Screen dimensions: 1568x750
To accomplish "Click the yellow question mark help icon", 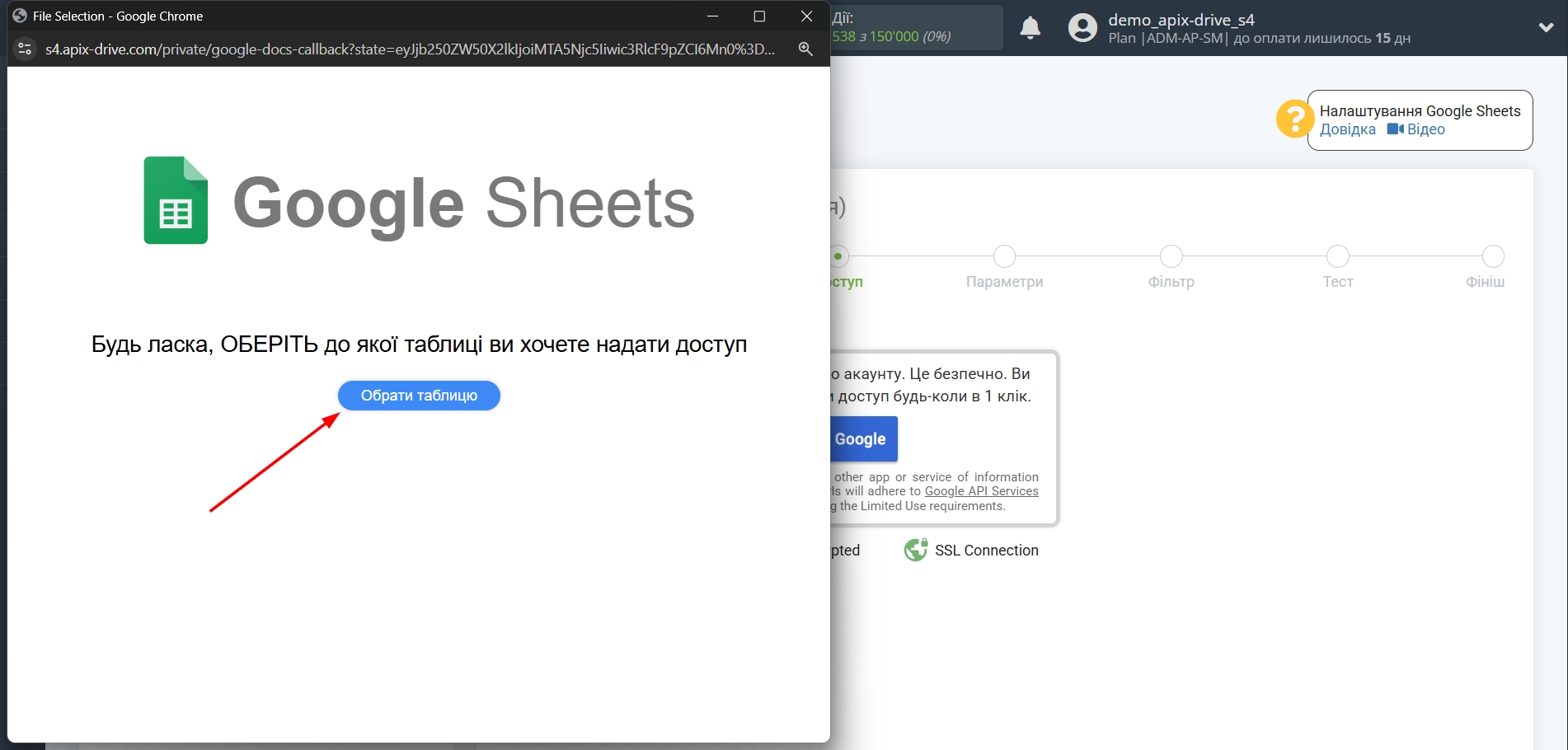I will pos(1293,119).
